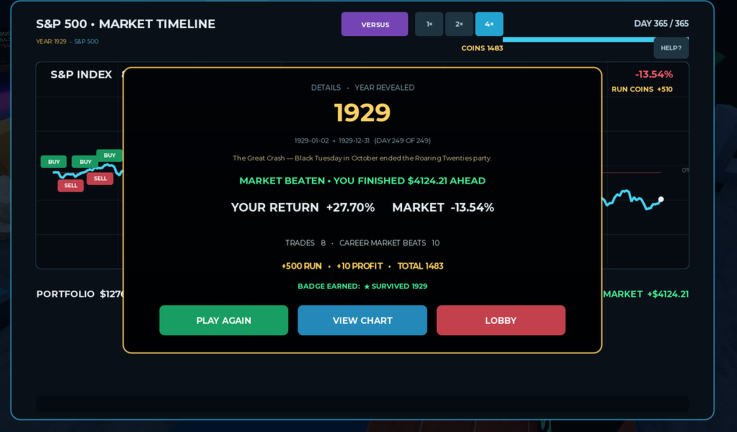Click the day progress bar

click(x=596, y=39)
